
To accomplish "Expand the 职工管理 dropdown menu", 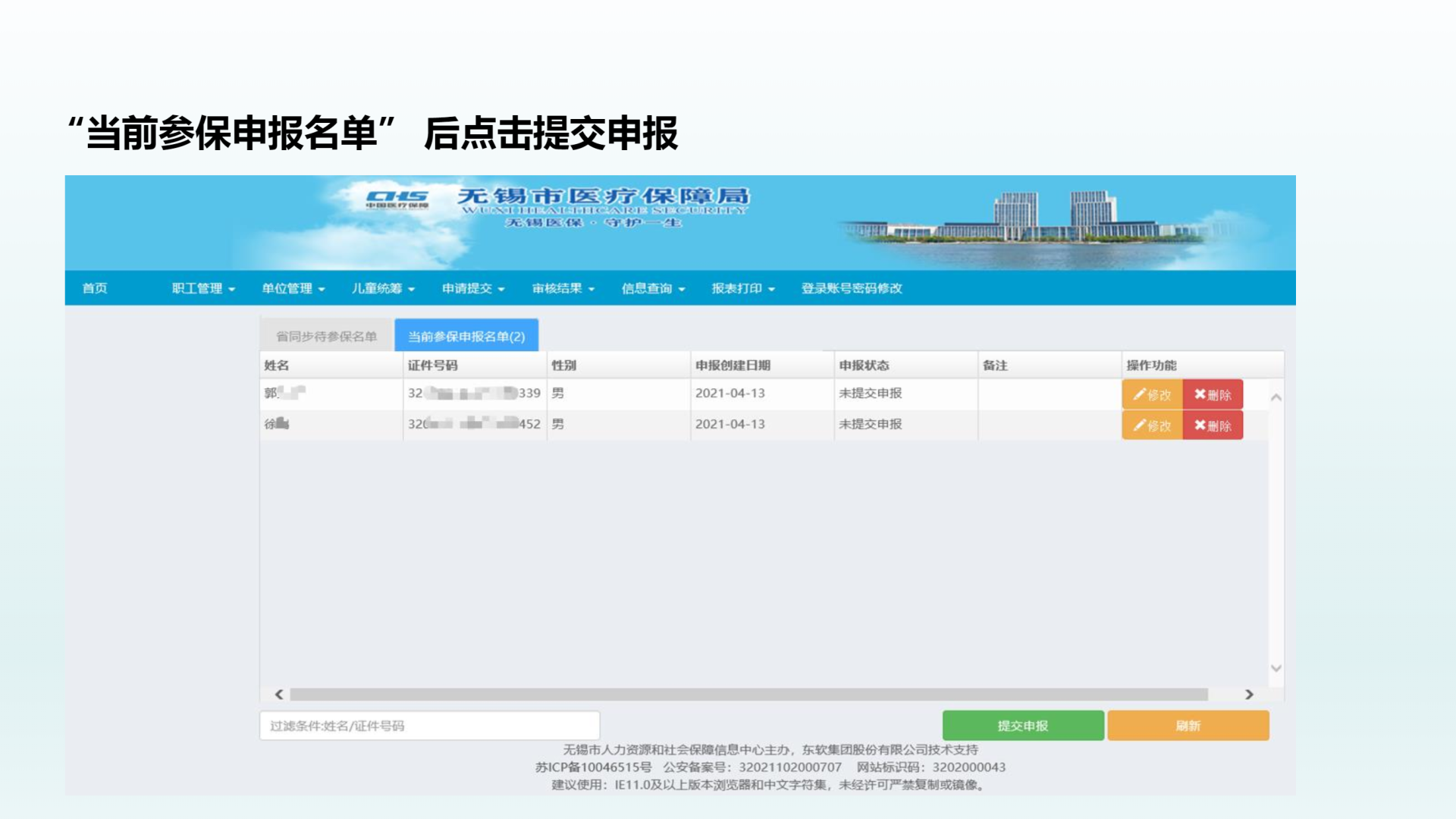I will pos(203,288).
